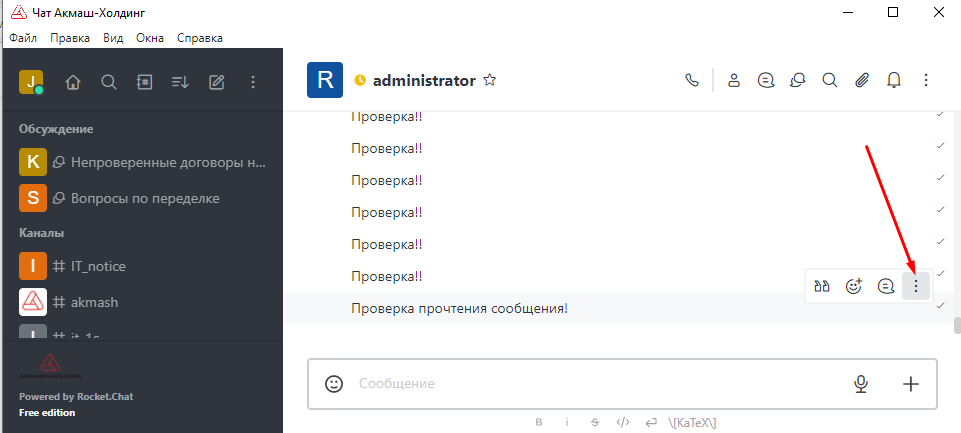This screenshot has height=433, width=961.
Task: Open discussions icon in chat header
Action: (797, 80)
